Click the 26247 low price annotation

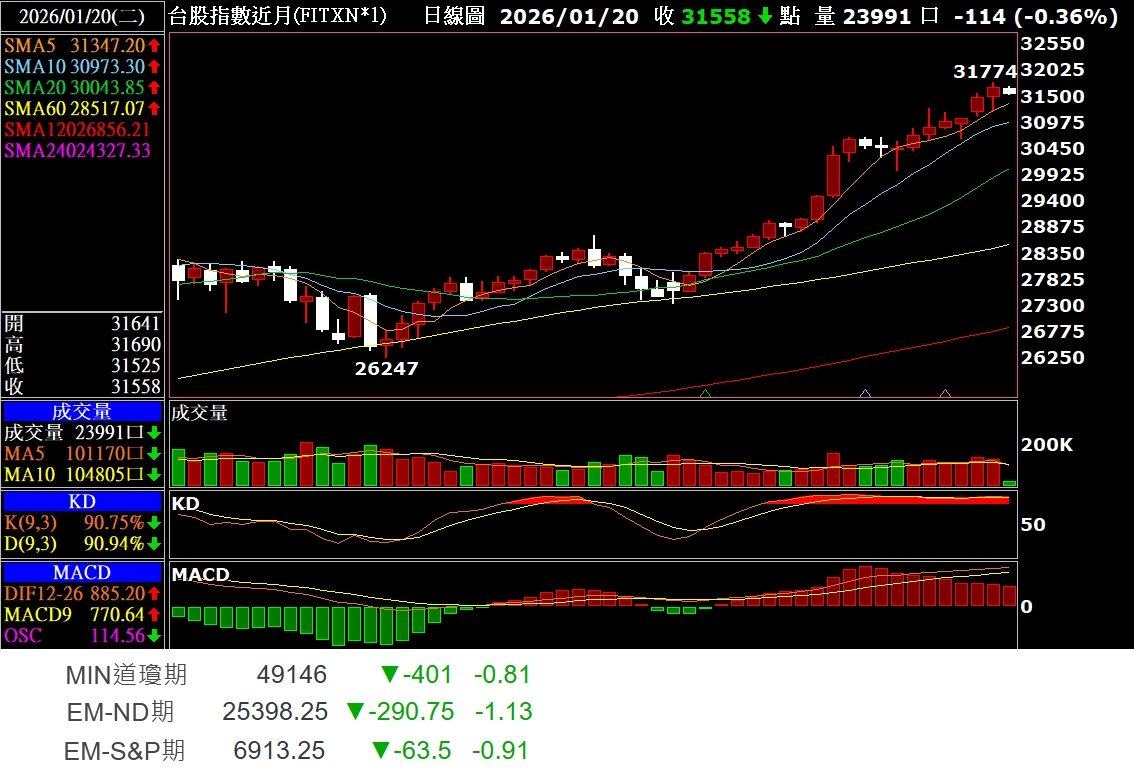(386, 369)
